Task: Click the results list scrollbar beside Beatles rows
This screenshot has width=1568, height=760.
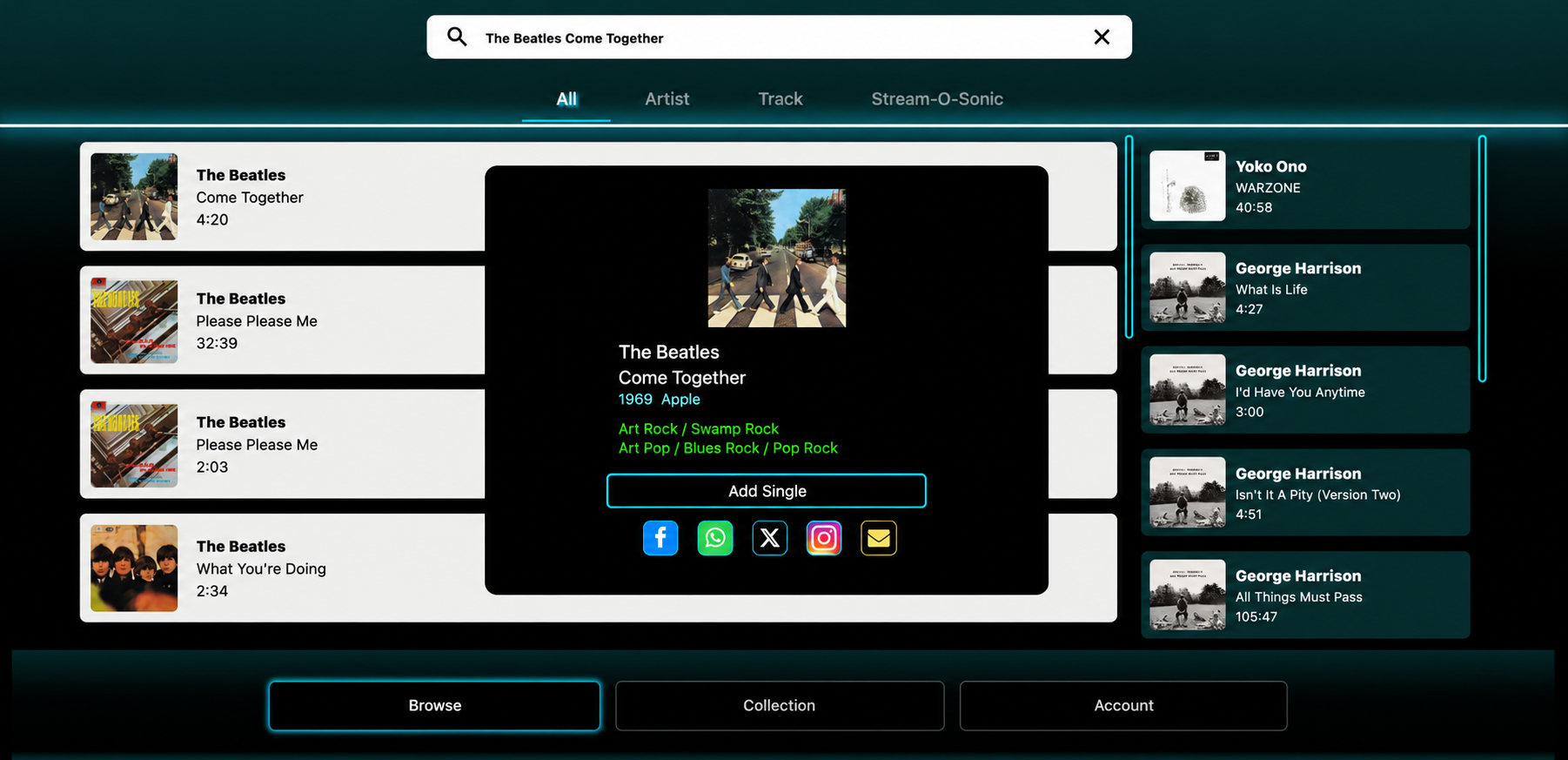Action: 1129,237
